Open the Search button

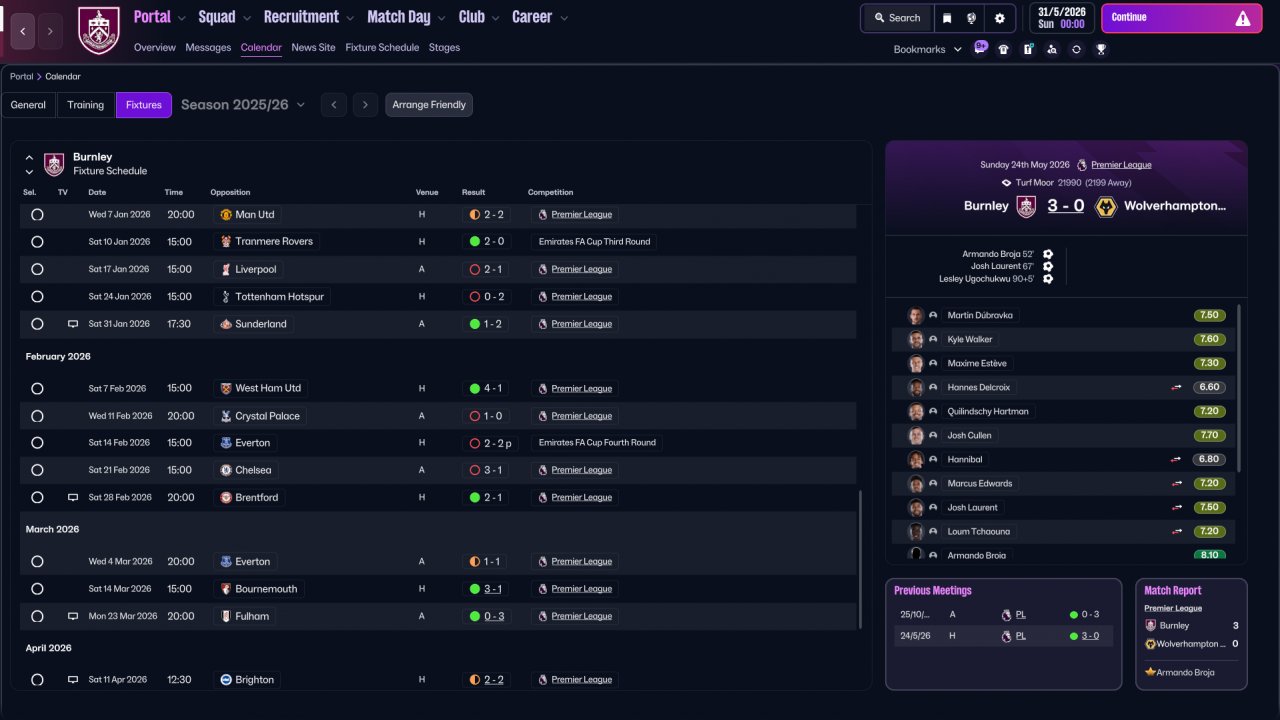(x=897, y=18)
